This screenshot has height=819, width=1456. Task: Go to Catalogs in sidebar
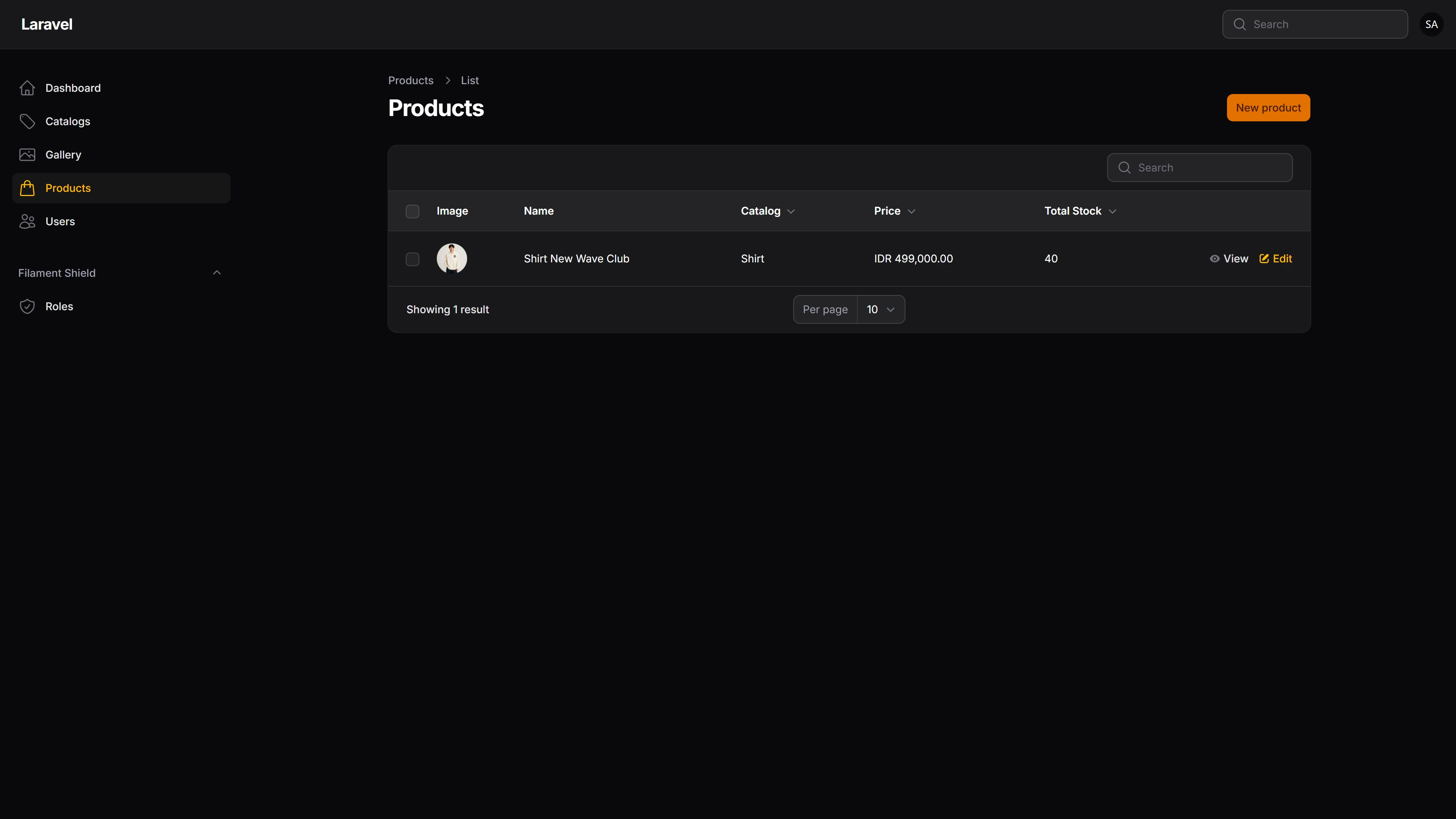pos(121,121)
